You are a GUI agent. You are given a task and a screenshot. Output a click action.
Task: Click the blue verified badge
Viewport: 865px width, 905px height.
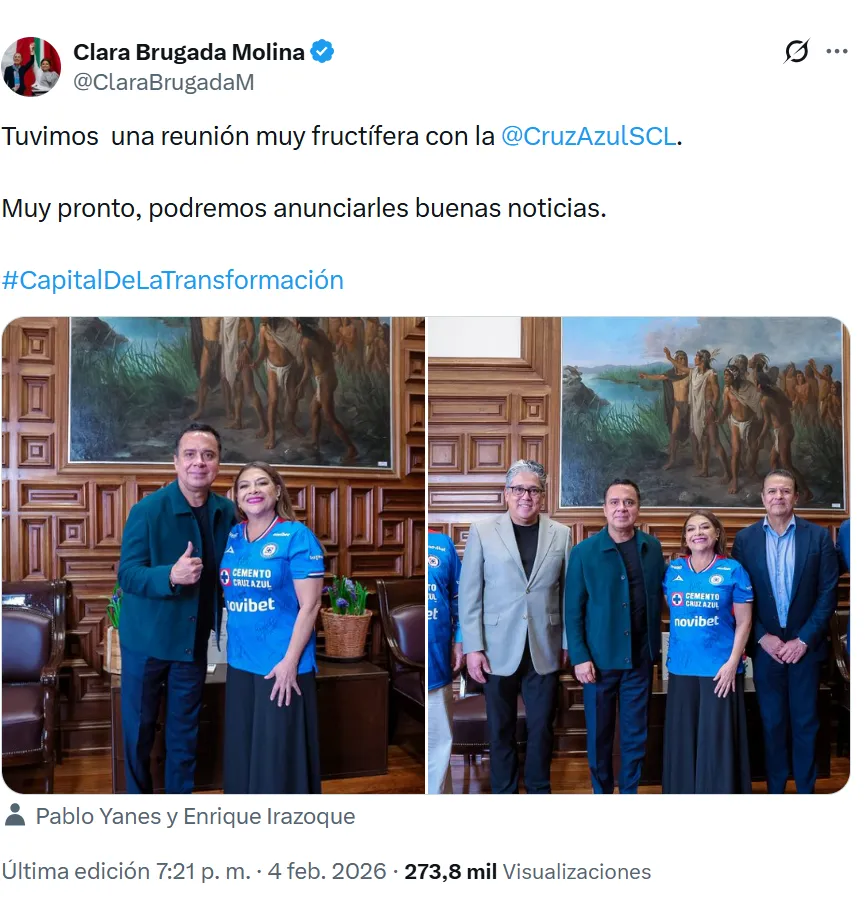(x=322, y=52)
